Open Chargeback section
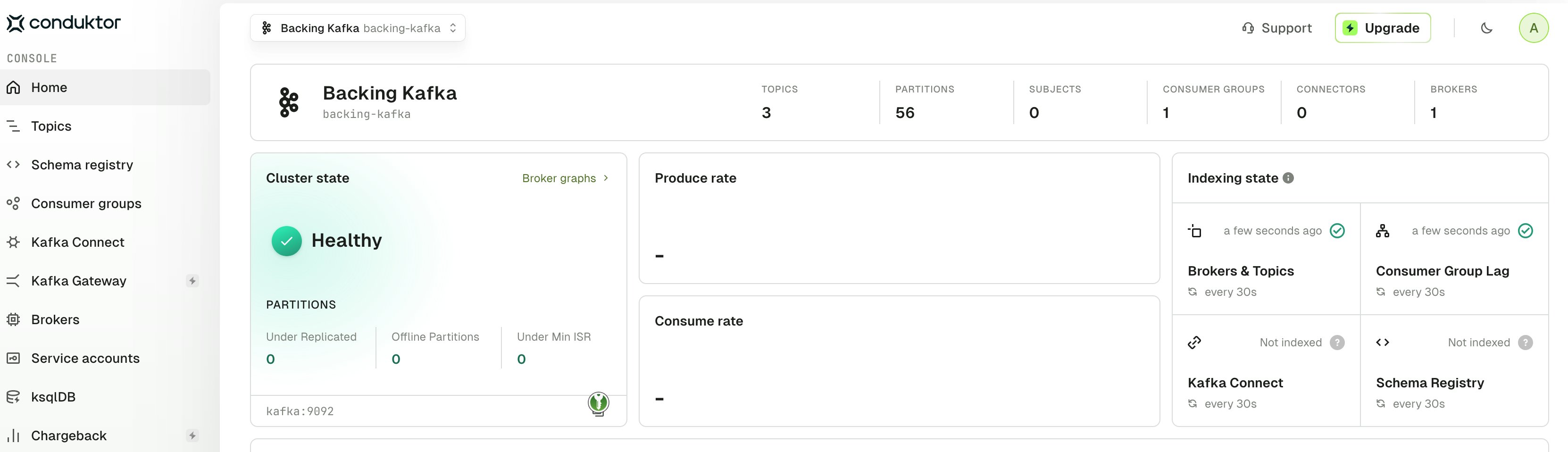This screenshot has height=452, width=1568. [x=105, y=435]
